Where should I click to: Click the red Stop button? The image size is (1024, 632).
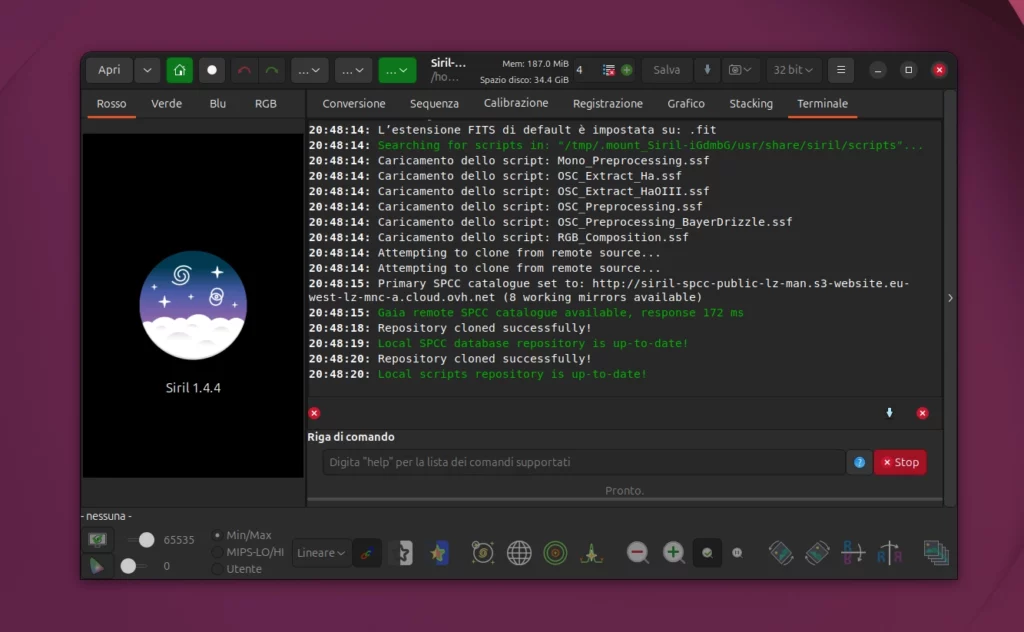(901, 462)
